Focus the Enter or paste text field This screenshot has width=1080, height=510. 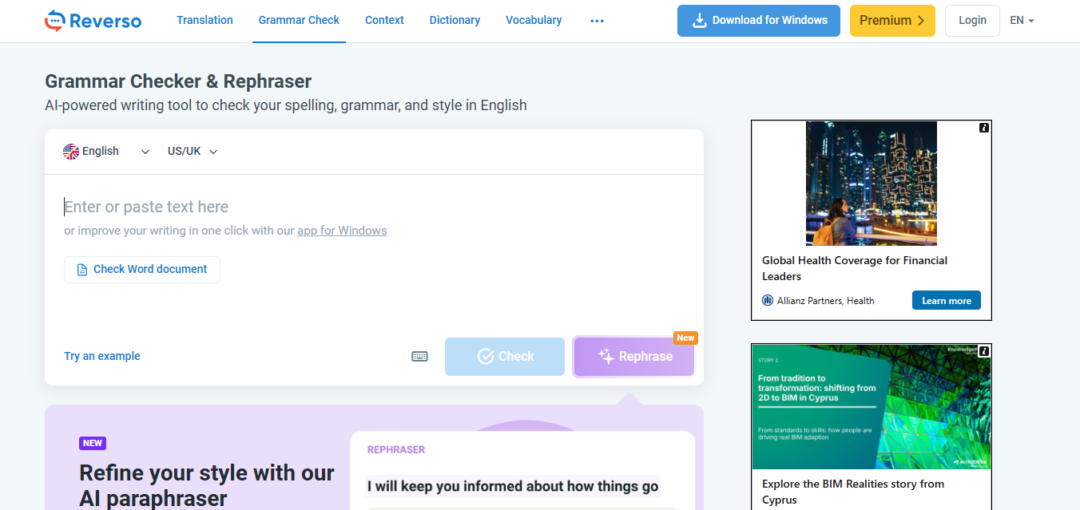coord(370,207)
